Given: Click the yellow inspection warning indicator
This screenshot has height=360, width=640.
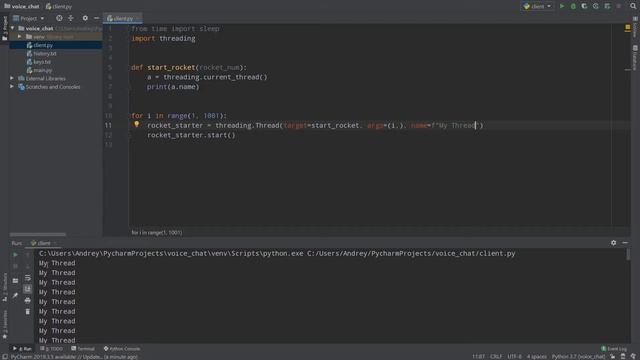Looking at the screenshot, I should [x=627, y=28].
